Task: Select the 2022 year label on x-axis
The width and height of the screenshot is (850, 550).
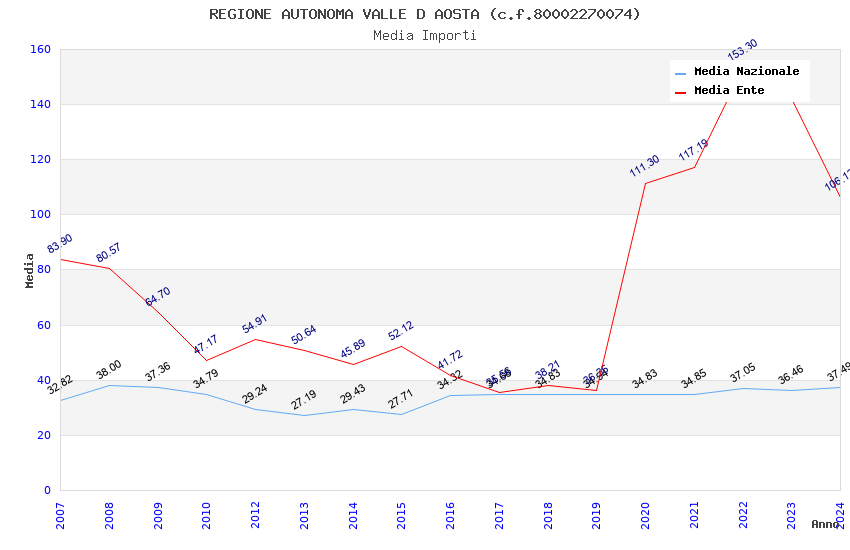Action: tap(743, 515)
